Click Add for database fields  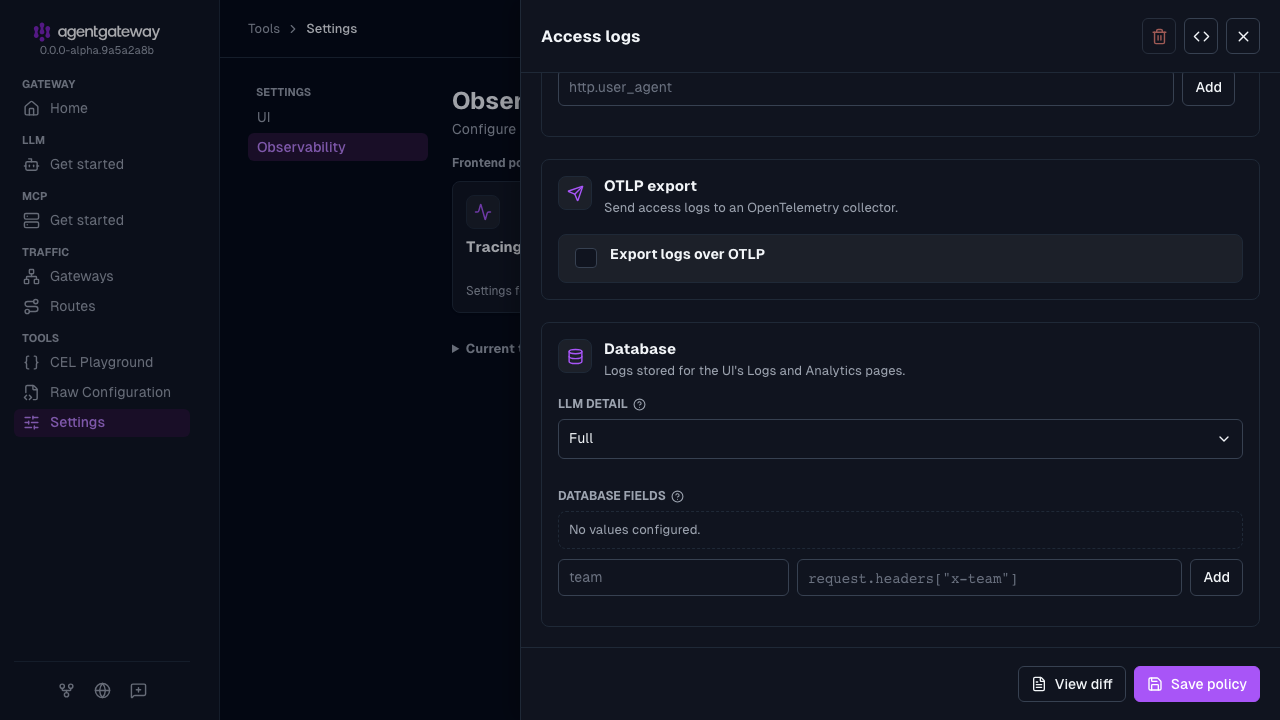(x=1216, y=577)
